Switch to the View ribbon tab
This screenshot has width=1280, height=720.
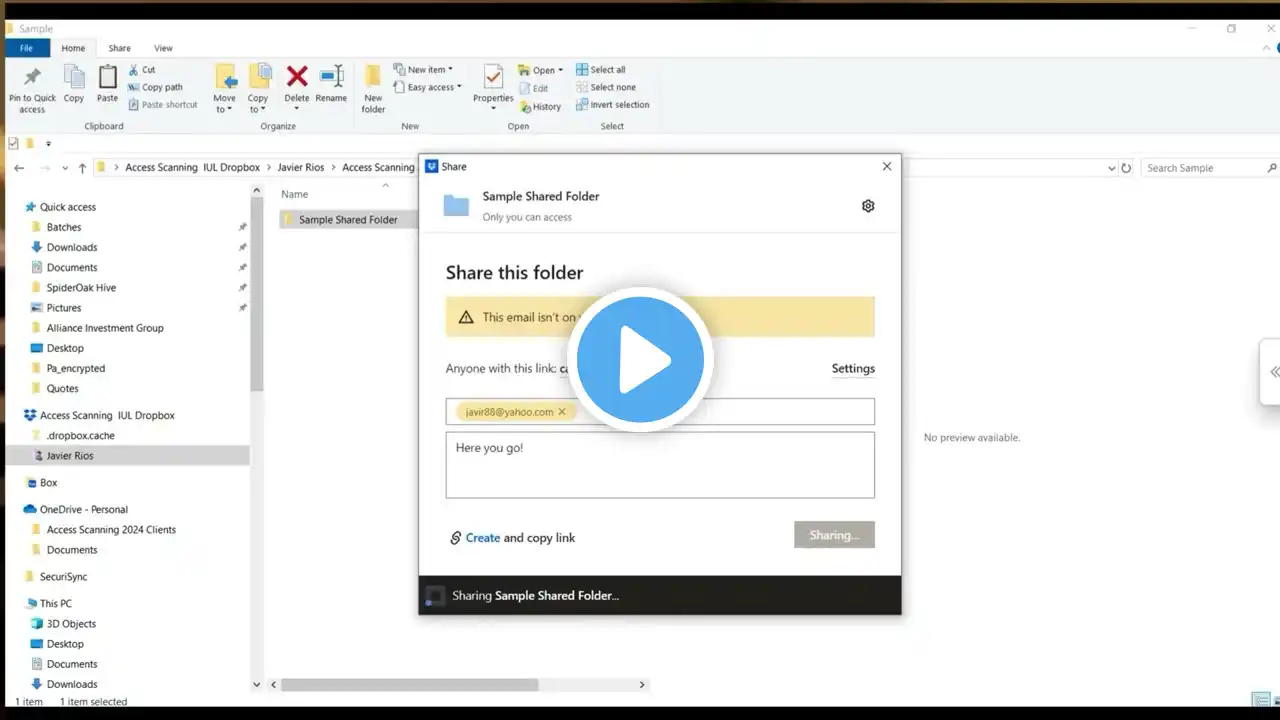(163, 48)
